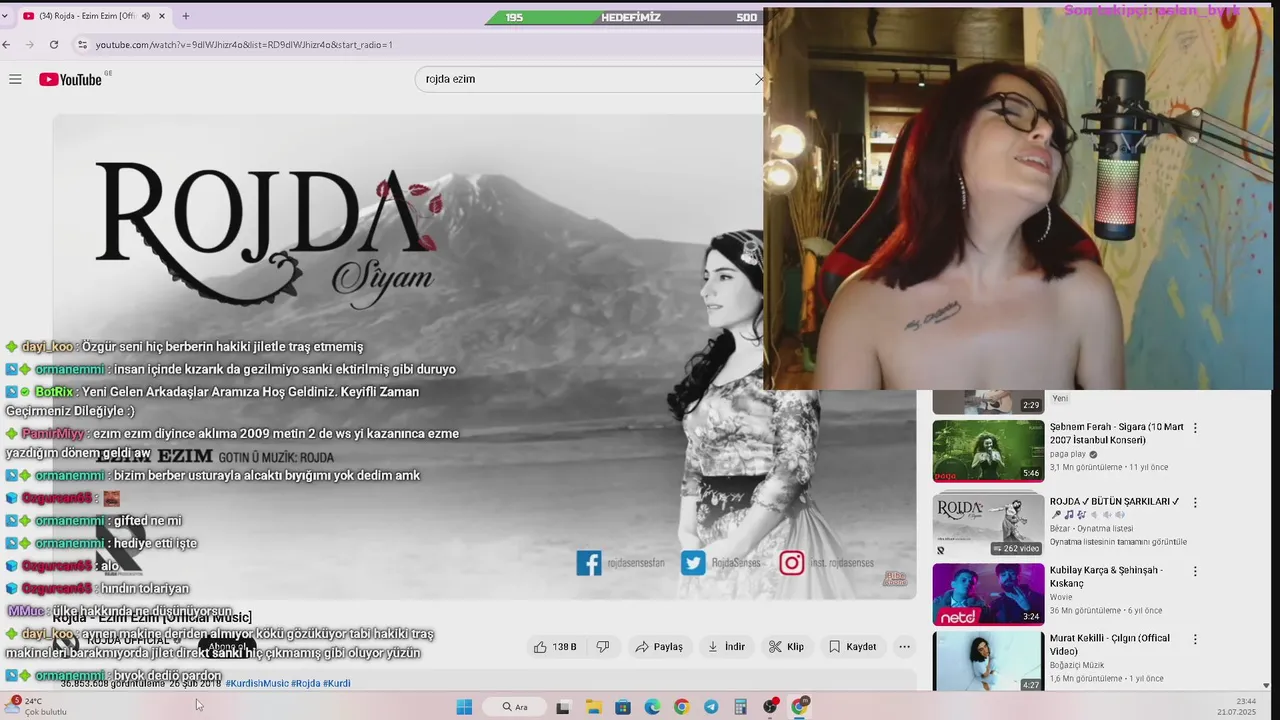Open site info icon in address bar
Viewport: 1280px width, 720px height.
point(83,44)
